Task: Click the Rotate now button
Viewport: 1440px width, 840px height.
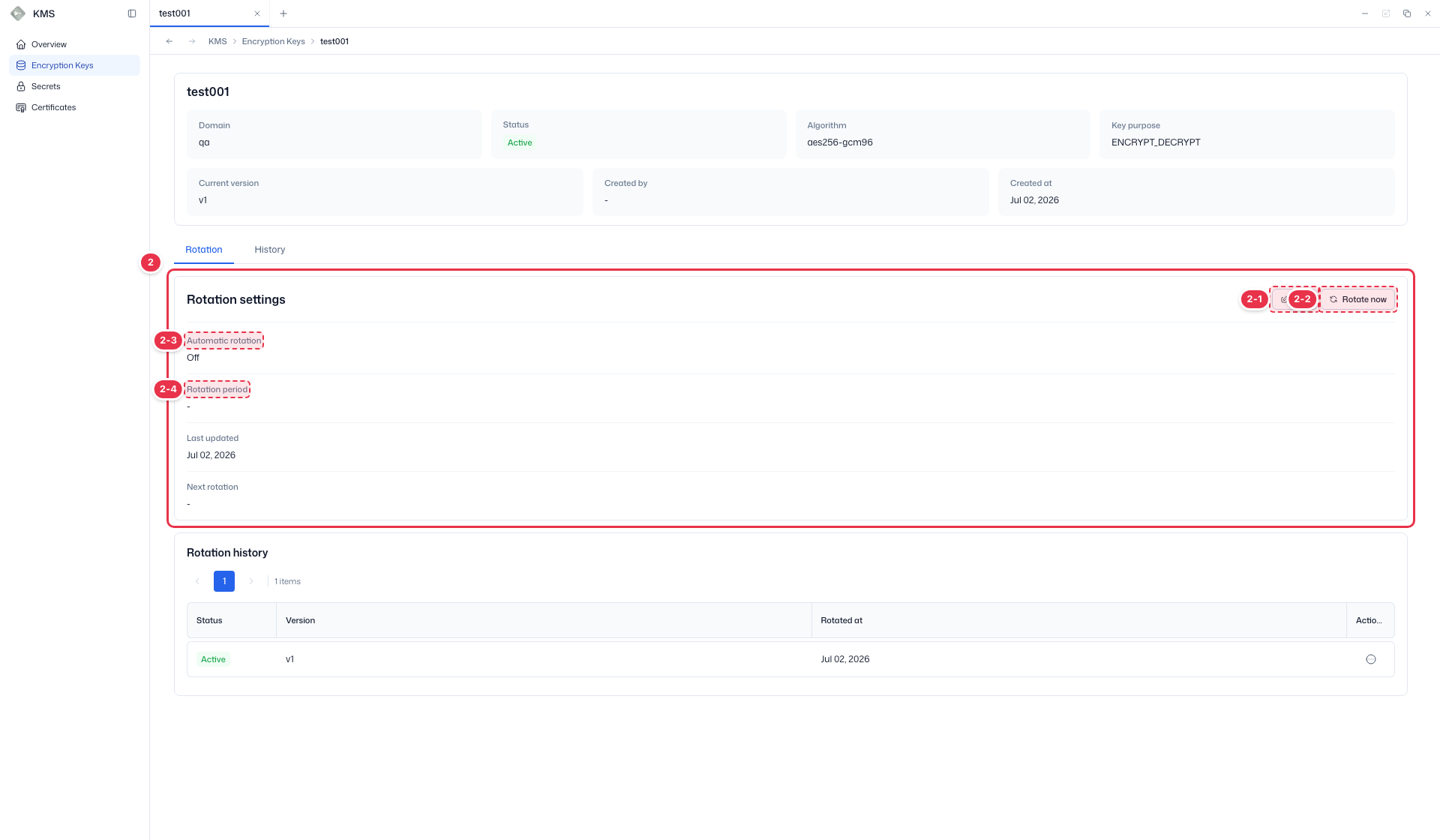Action: pyautogui.click(x=1358, y=299)
